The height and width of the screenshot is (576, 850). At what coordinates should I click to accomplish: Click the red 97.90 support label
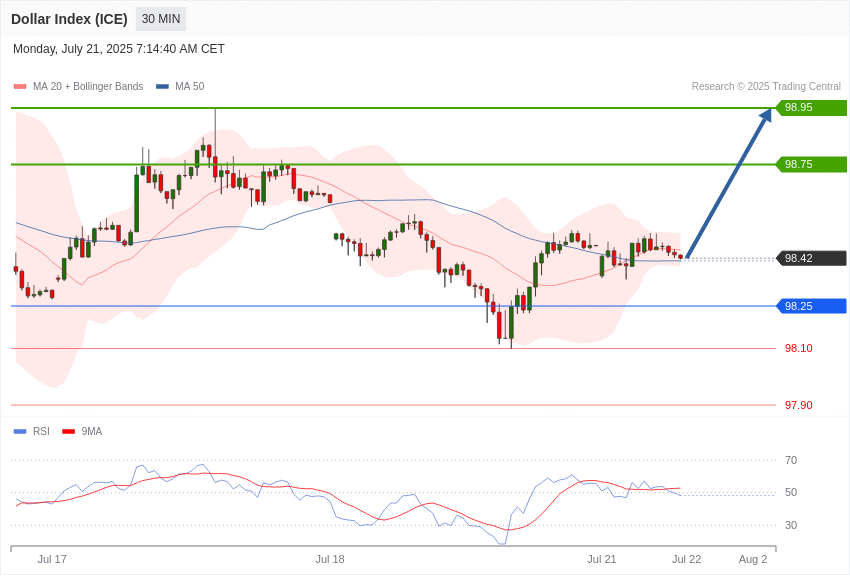(x=799, y=405)
